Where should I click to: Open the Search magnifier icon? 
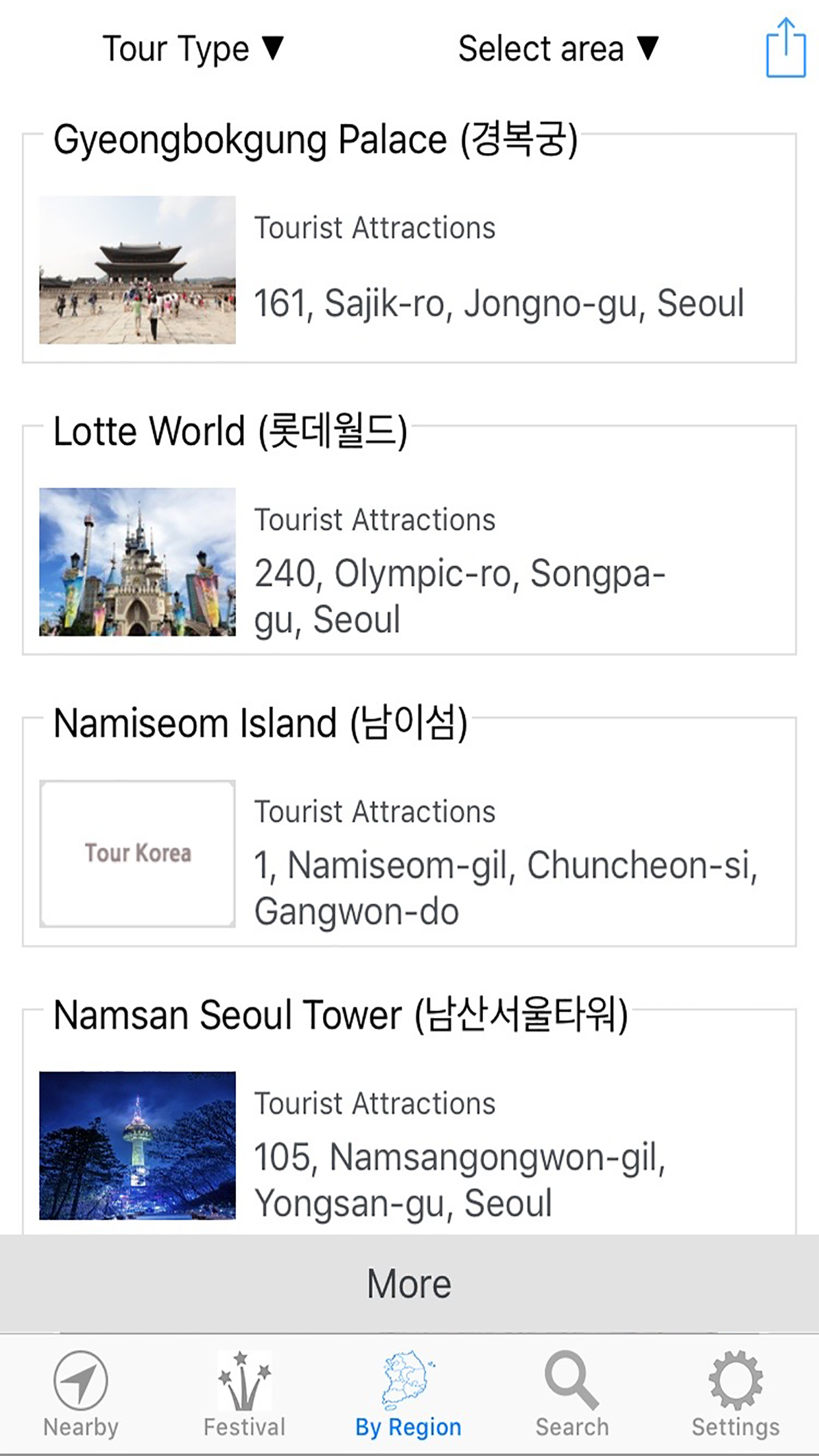click(x=572, y=1380)
